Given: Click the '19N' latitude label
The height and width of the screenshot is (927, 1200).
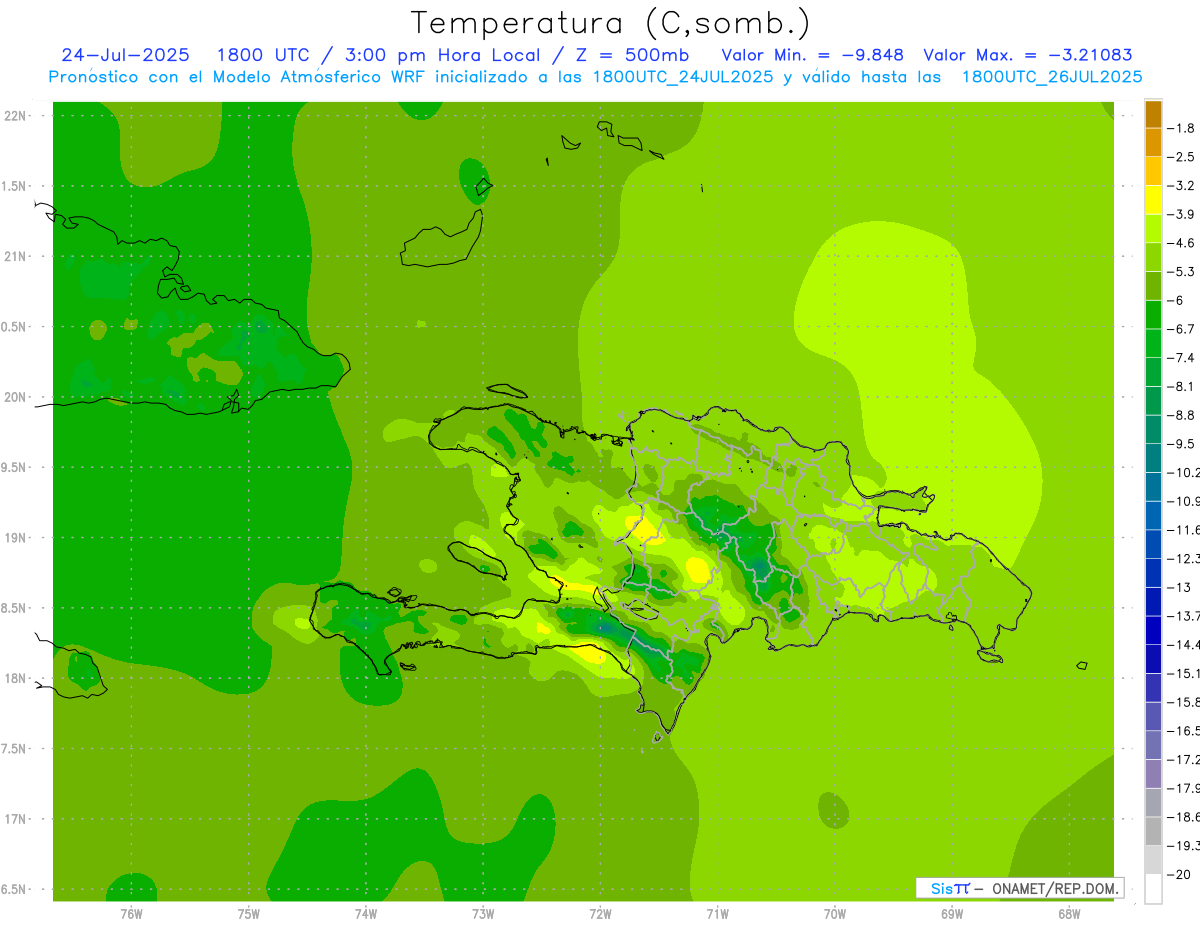Looking at the screenshot, I should pyautogui.click(x=15, y=538).
